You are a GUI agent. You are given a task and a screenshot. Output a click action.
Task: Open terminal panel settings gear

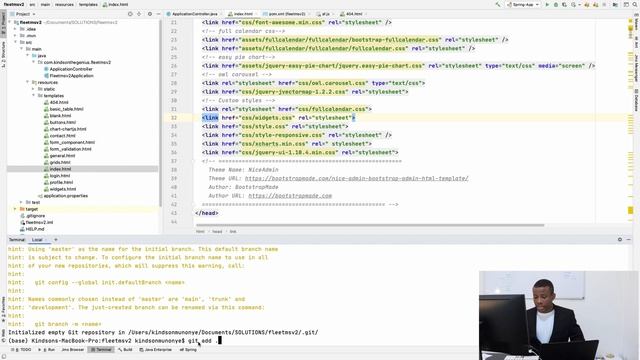(620, 240)
